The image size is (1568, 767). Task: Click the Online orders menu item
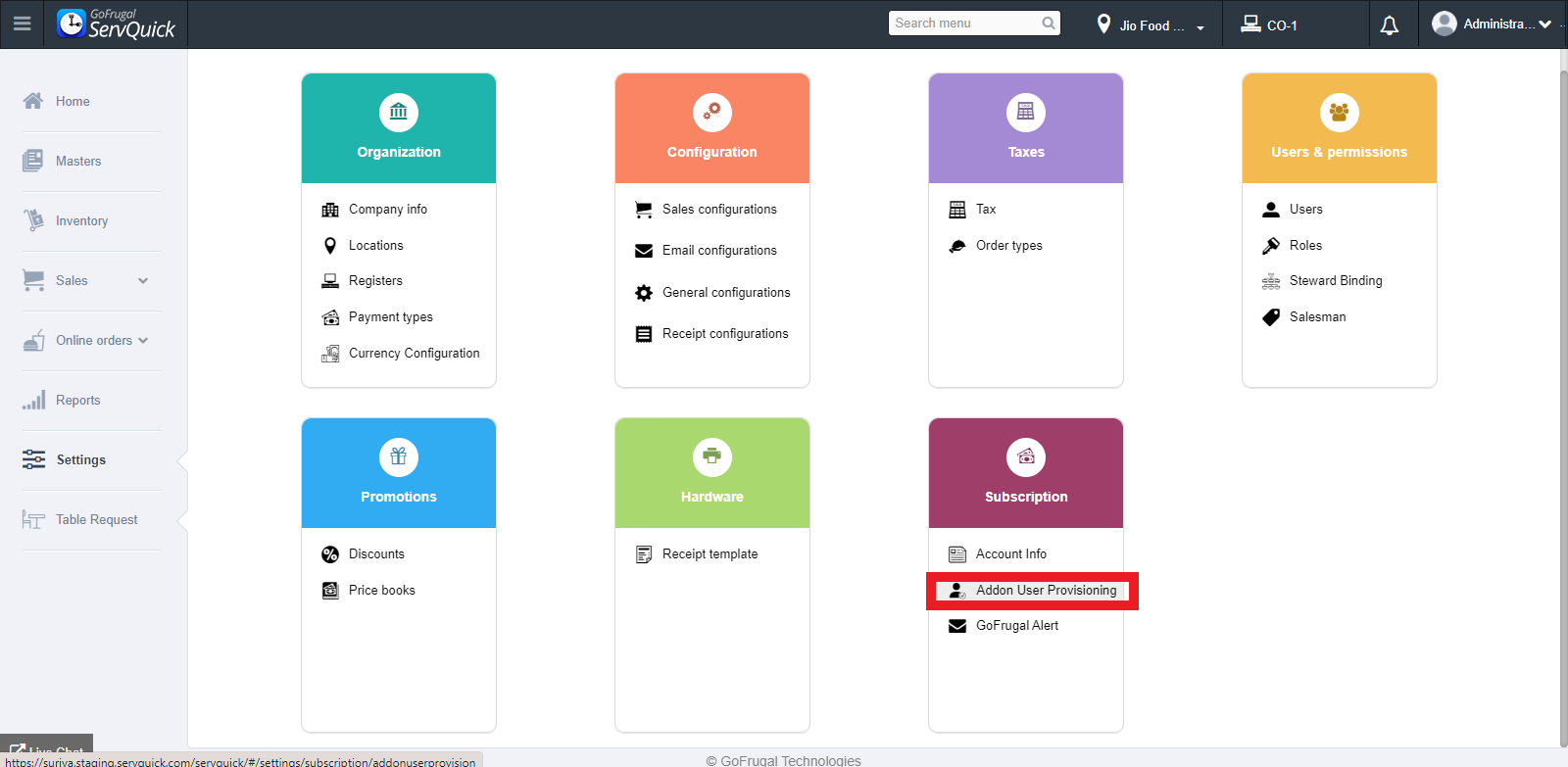[x=94, y=341]
